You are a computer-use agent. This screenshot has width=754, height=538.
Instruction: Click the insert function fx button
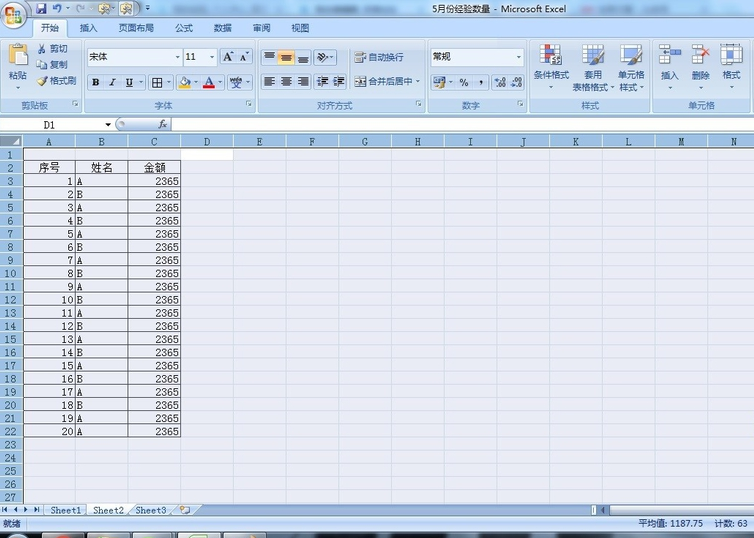pos(163,125)
